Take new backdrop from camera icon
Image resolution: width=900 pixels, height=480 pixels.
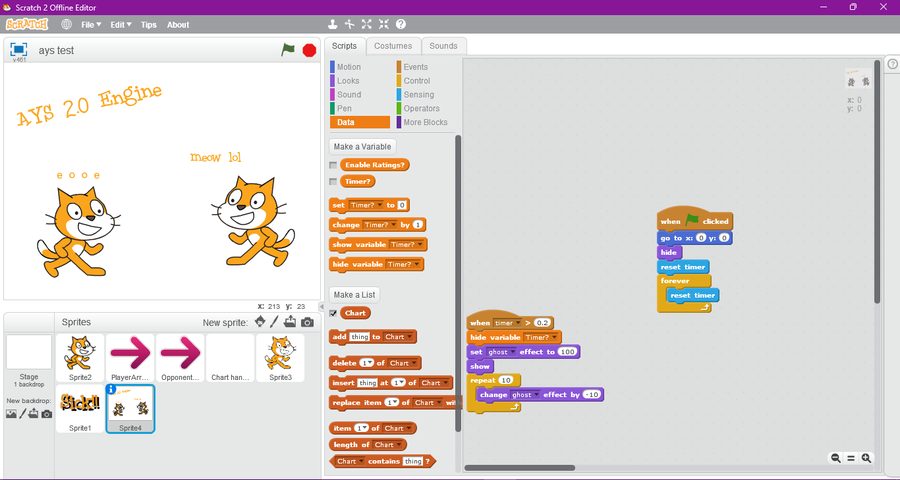point(47,413)
